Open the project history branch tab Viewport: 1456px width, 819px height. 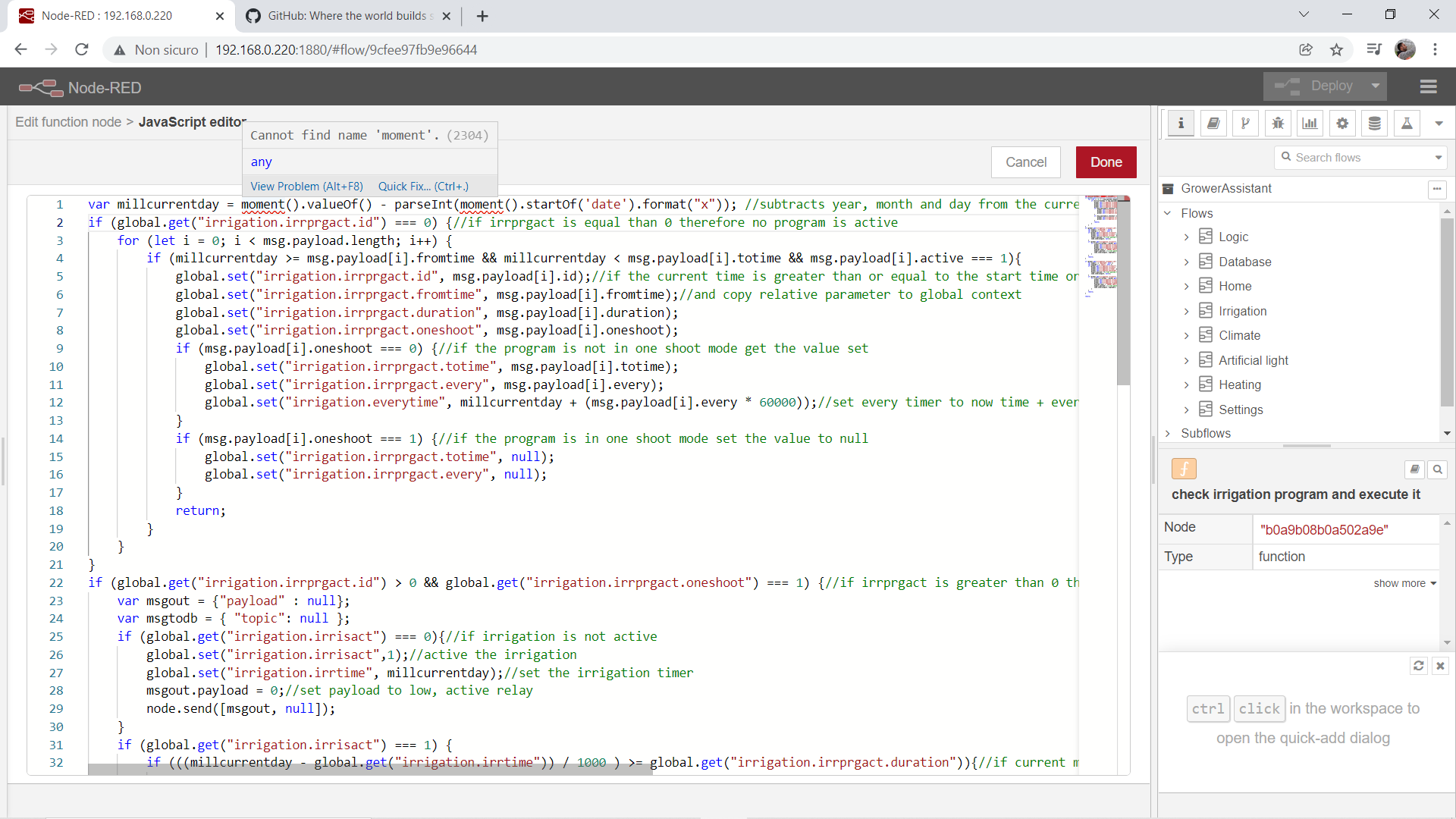[x=1245, y=124]
